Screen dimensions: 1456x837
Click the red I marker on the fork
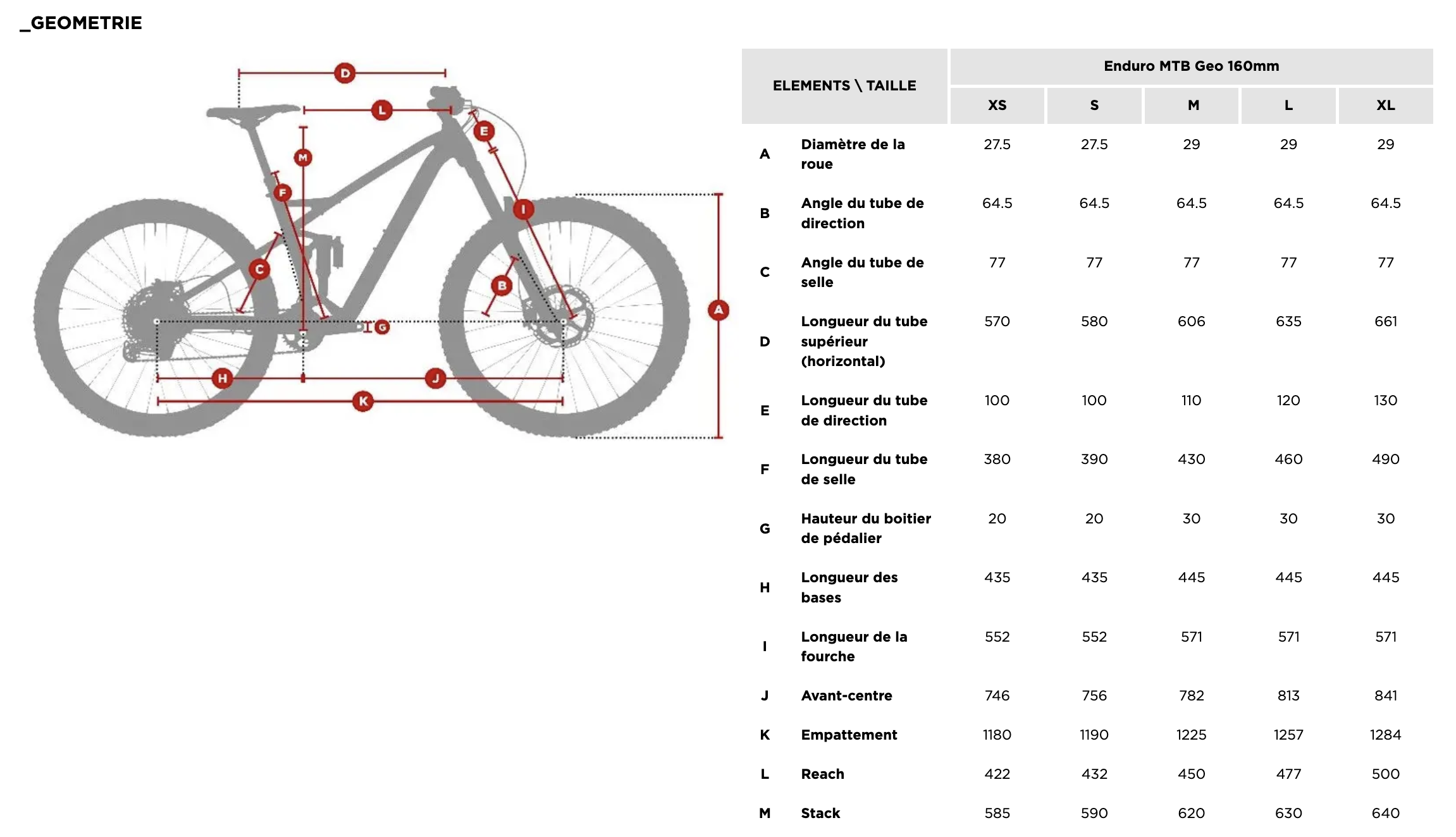pos(523,209)
